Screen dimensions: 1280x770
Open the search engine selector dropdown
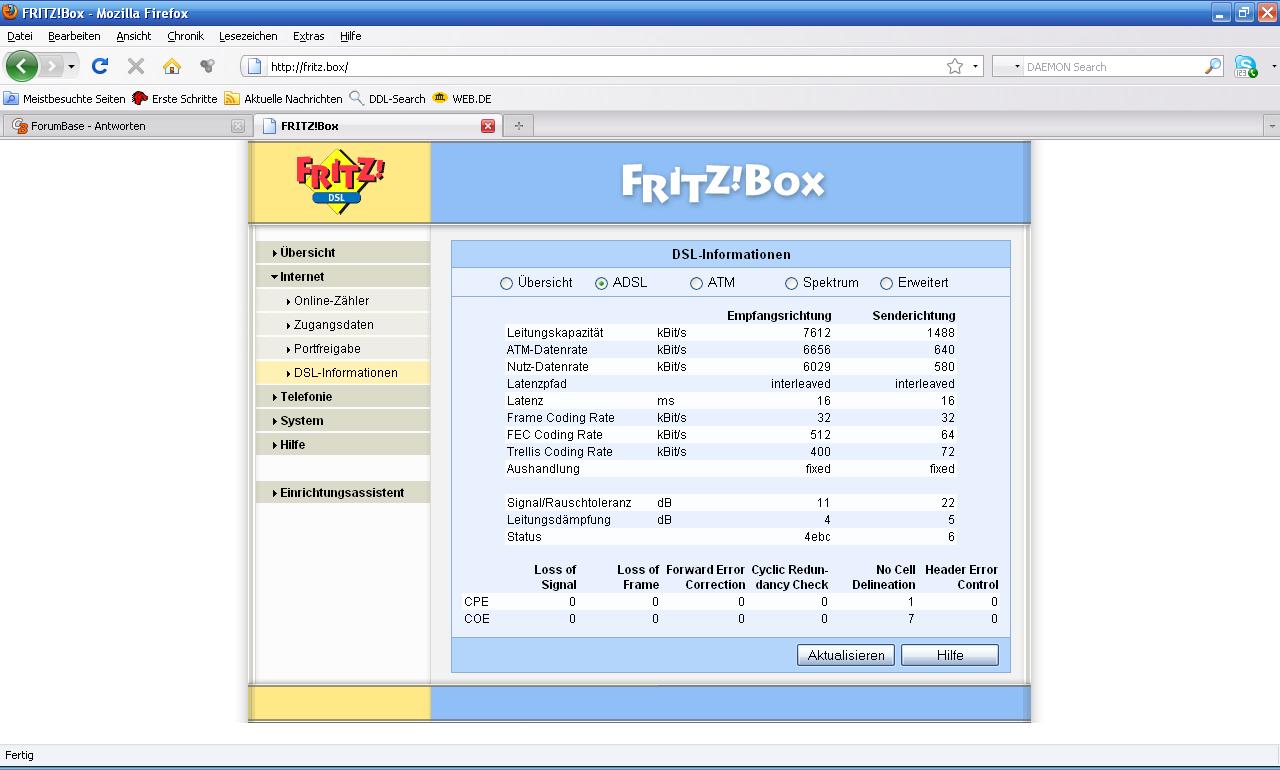pyautogui.click(x=1018, y=67)
